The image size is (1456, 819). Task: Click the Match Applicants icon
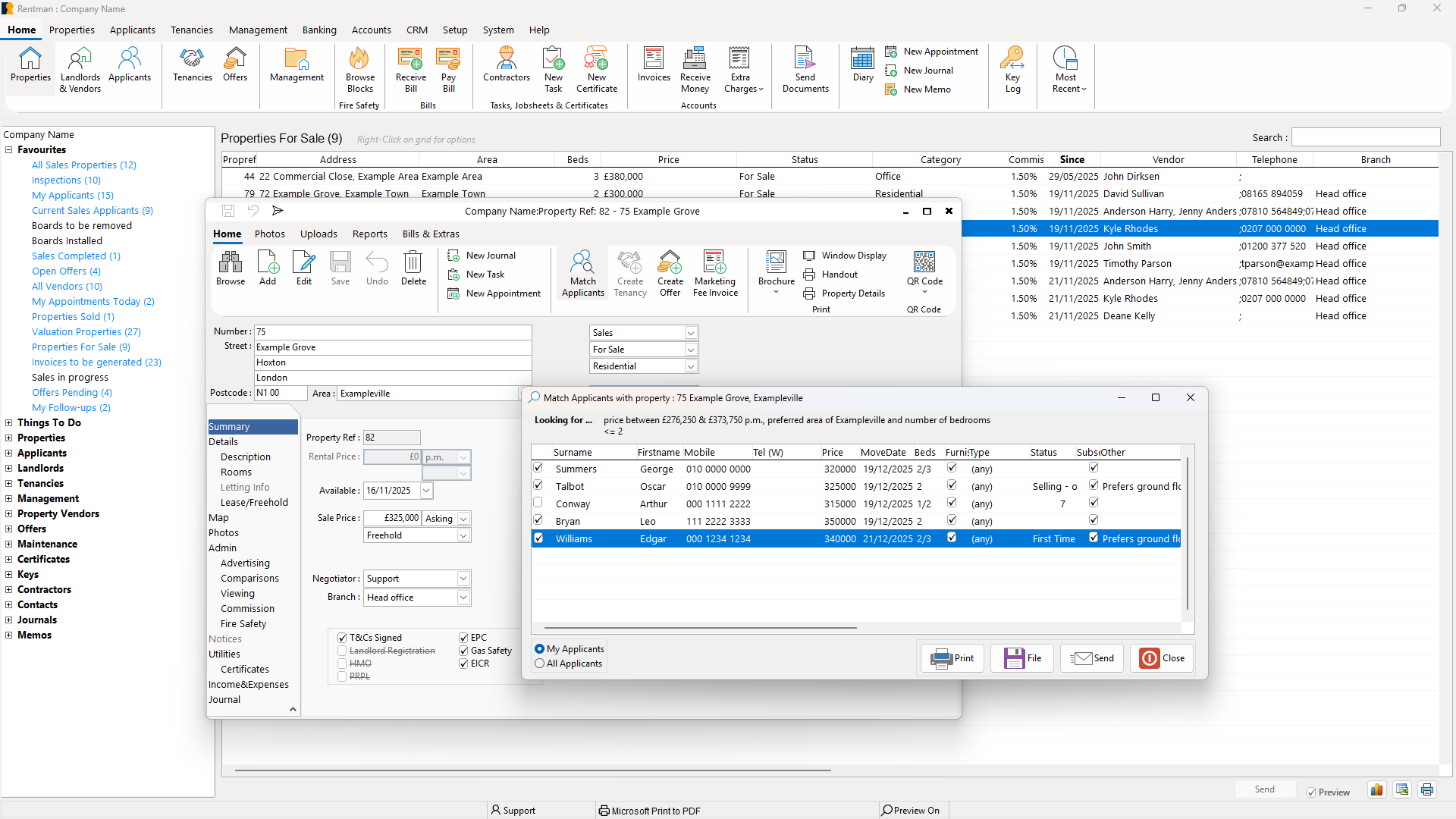582,273
